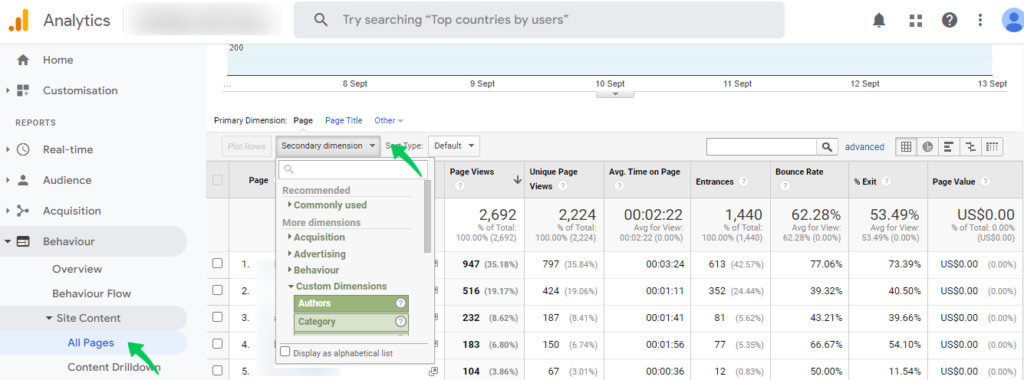1024x380 pixels.
Task: Open All Pages report
Action: [91, 343]
